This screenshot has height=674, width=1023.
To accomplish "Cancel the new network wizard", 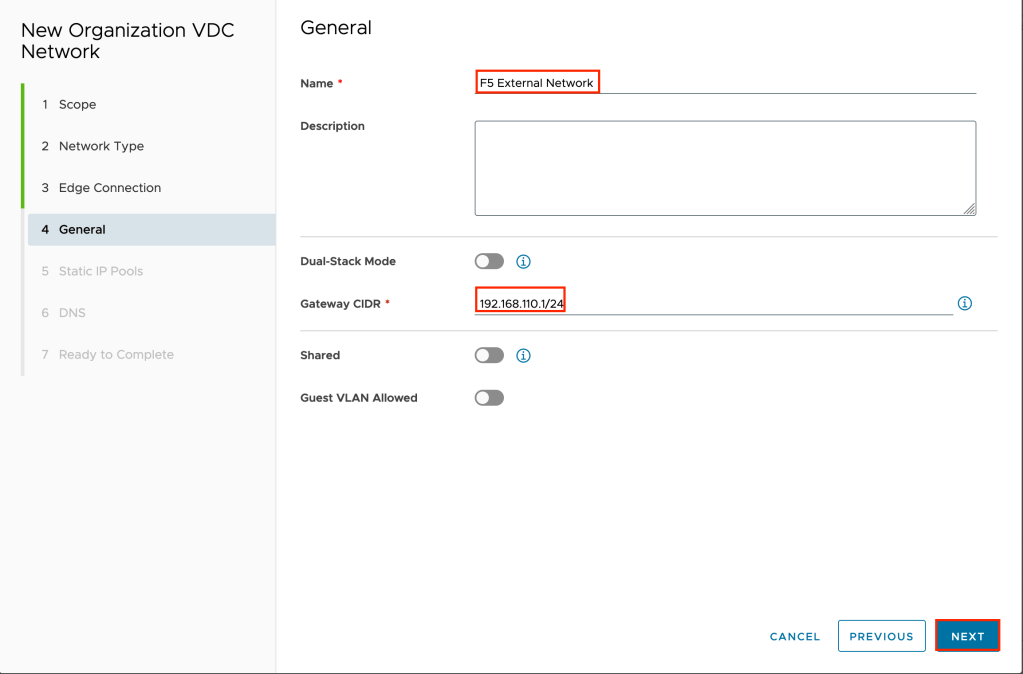I will tap(795, 636).
